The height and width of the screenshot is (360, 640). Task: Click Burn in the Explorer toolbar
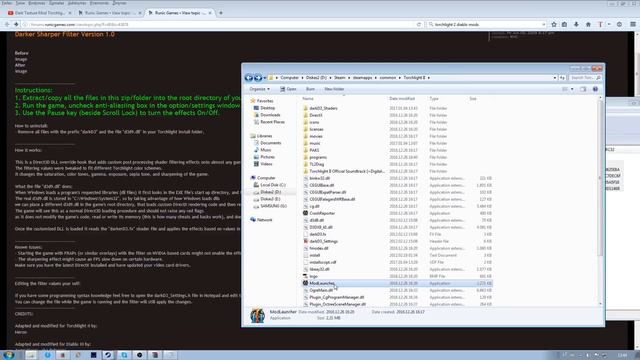(310, 89)
